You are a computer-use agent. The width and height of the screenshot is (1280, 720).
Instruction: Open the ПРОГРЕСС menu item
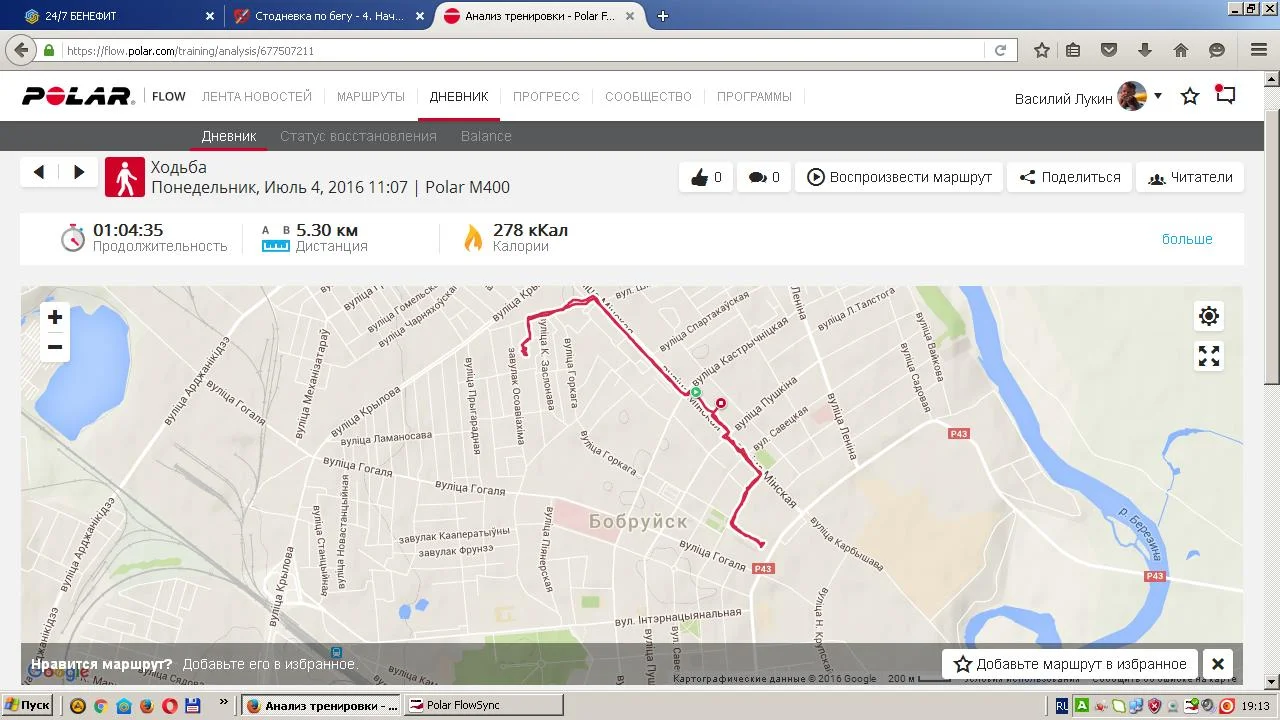pyautogui.click(x=546, y=97)
